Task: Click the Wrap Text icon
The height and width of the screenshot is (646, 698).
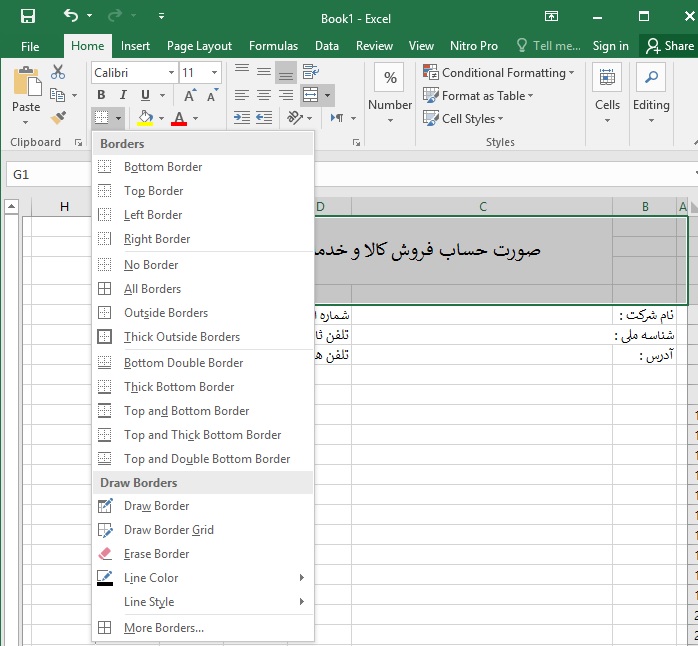Action: tap(310, 72)
